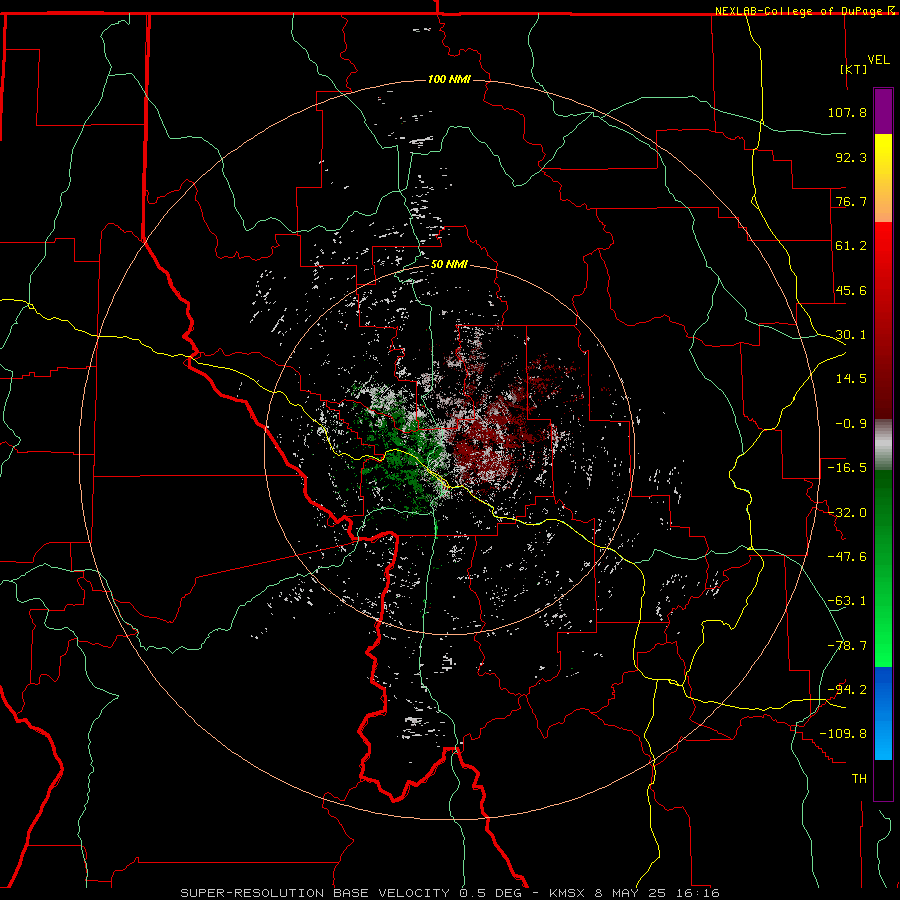Click the -32.0 legend value
Image resolution: width=900 pixels, height=900 pixels.
847,513
